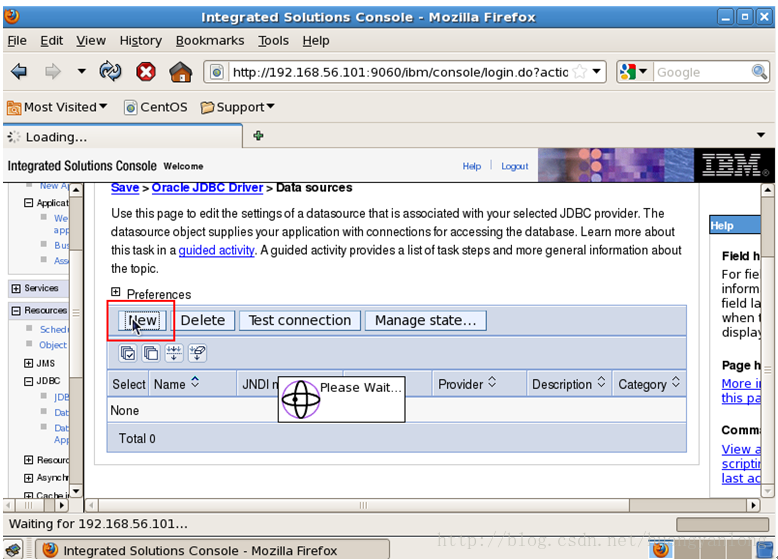Reload the page with the refresh icon

click(x=110, y=71)
